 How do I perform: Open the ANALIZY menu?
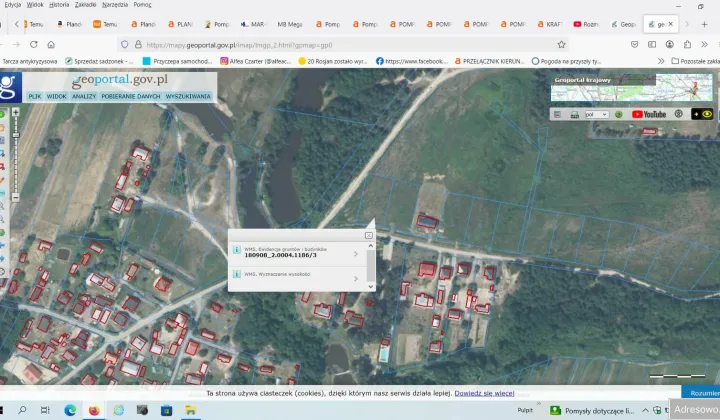pyautogui.click(x=85, y=96)
